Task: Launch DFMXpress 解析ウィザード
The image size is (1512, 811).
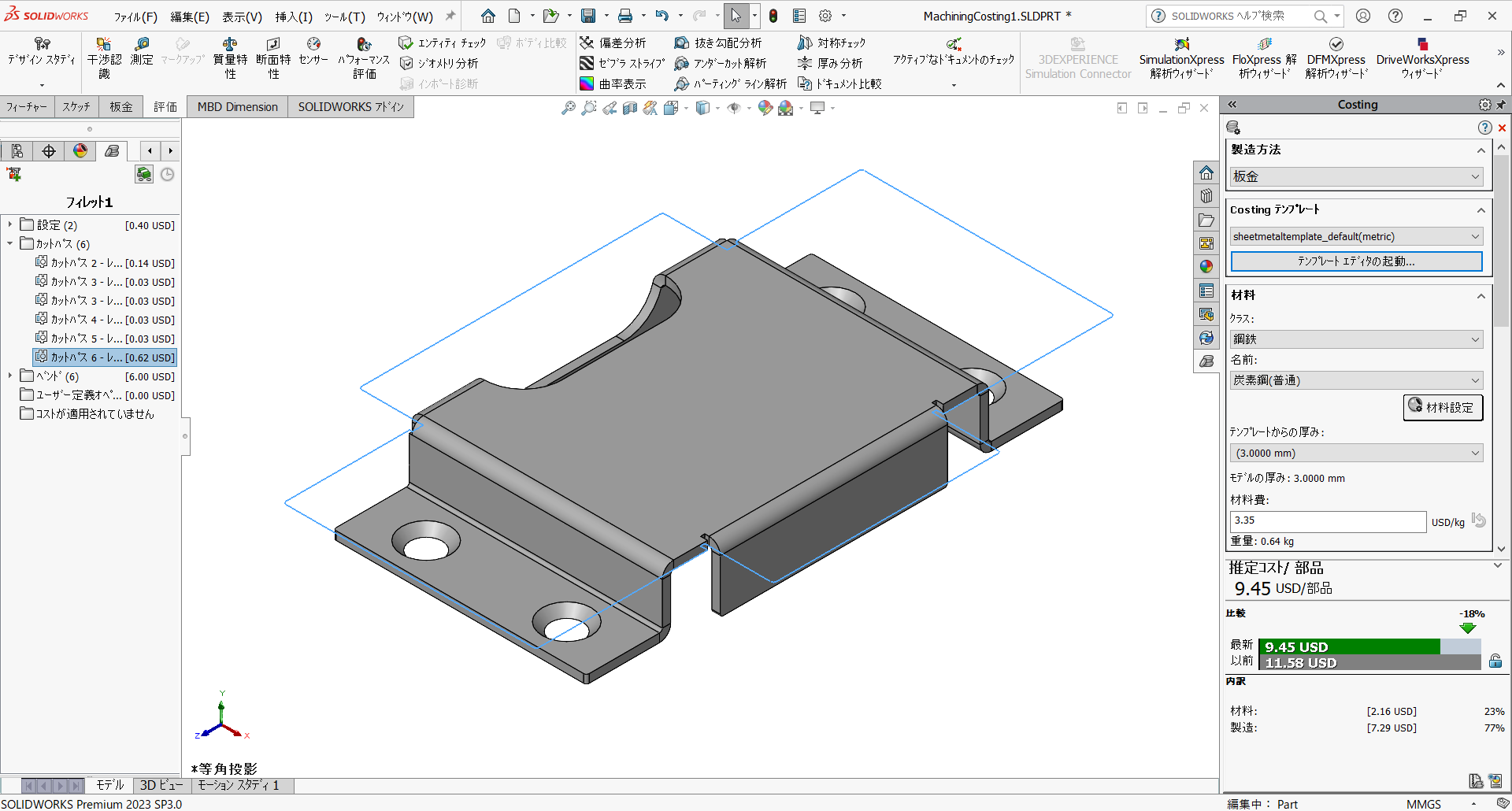Action: click(x=1336, y=57)
